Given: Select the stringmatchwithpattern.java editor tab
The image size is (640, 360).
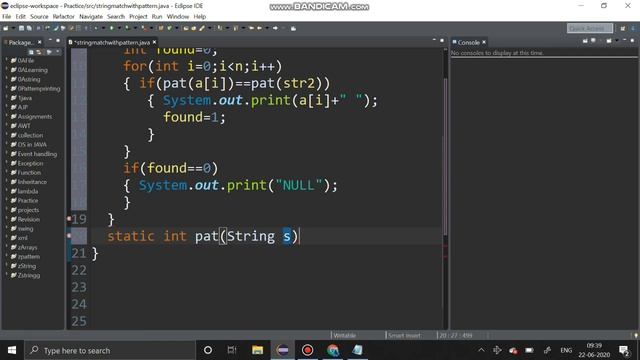Looking at the screenshot, I should point(112,42).
